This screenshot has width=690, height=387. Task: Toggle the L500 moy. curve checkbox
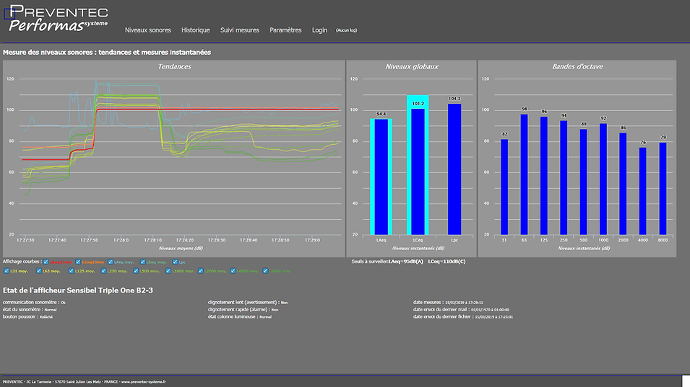coord(136,271)
